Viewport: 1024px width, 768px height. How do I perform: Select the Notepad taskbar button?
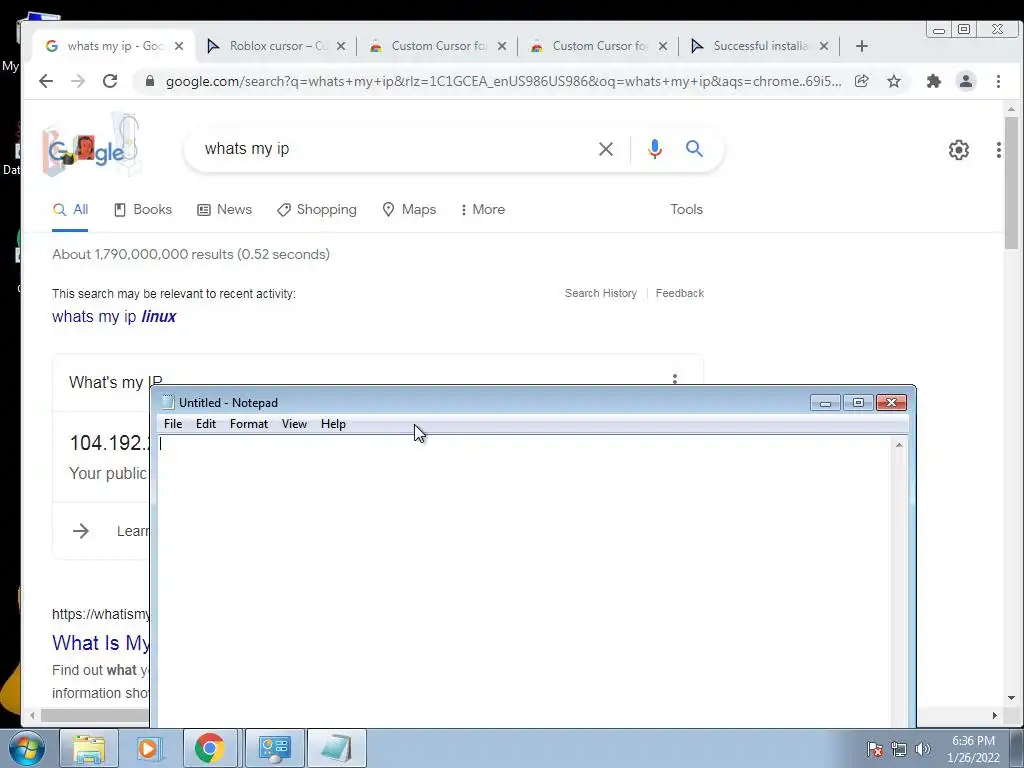click(x=336, y=748)
